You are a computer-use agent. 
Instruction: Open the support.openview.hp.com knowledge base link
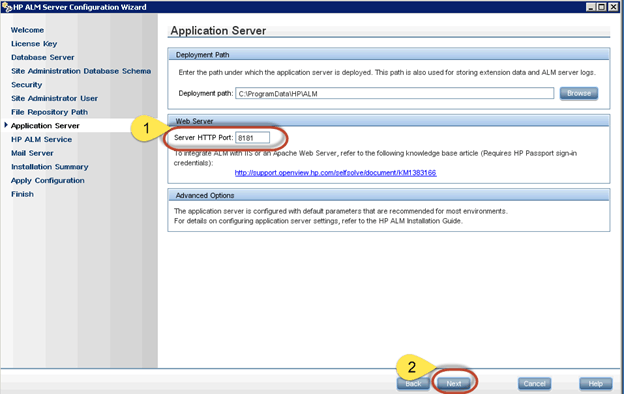pyautogui.click(x=335, y=173)
